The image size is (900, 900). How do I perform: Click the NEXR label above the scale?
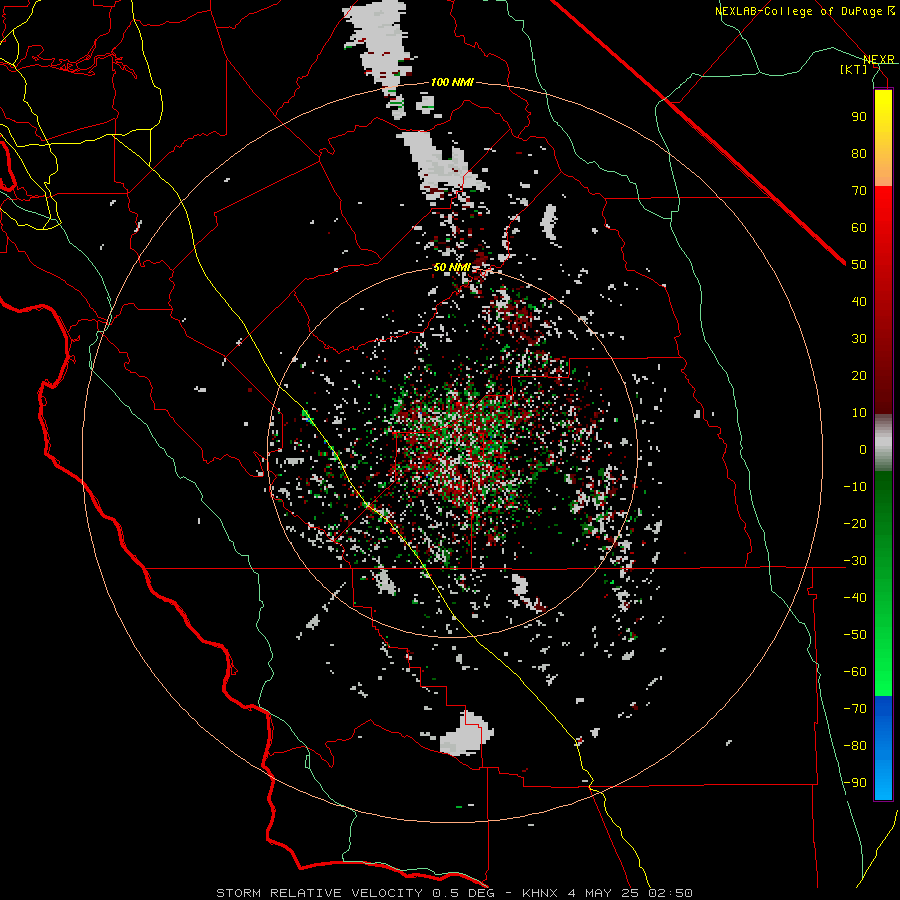[879, 60]
